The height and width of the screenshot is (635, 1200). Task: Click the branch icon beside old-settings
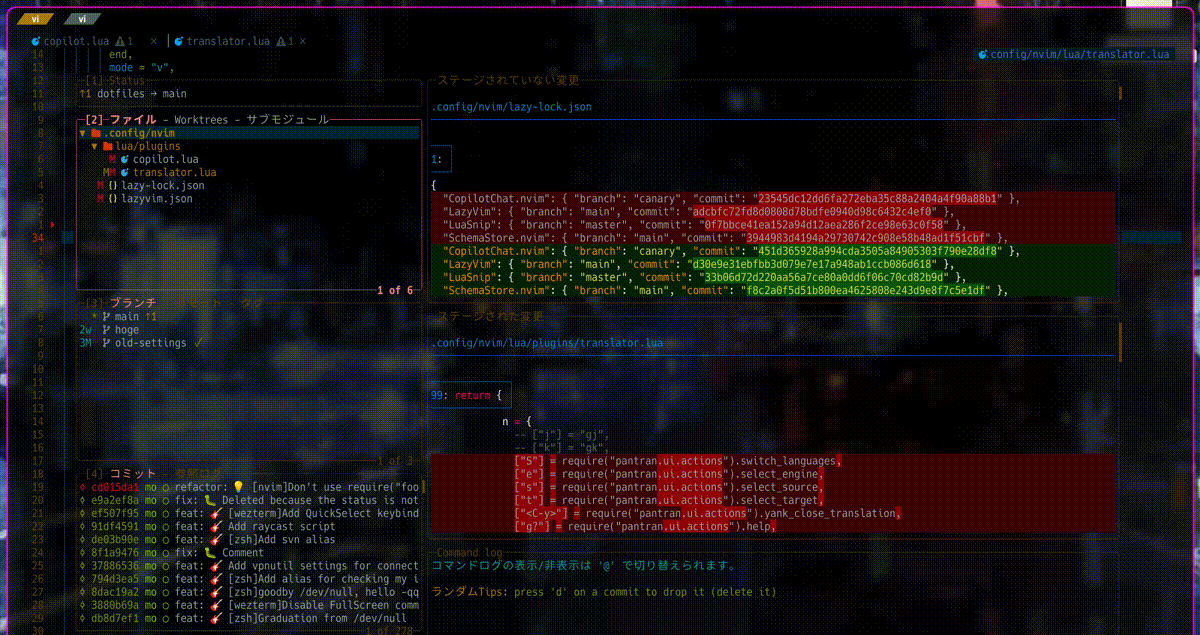point(105,343)
